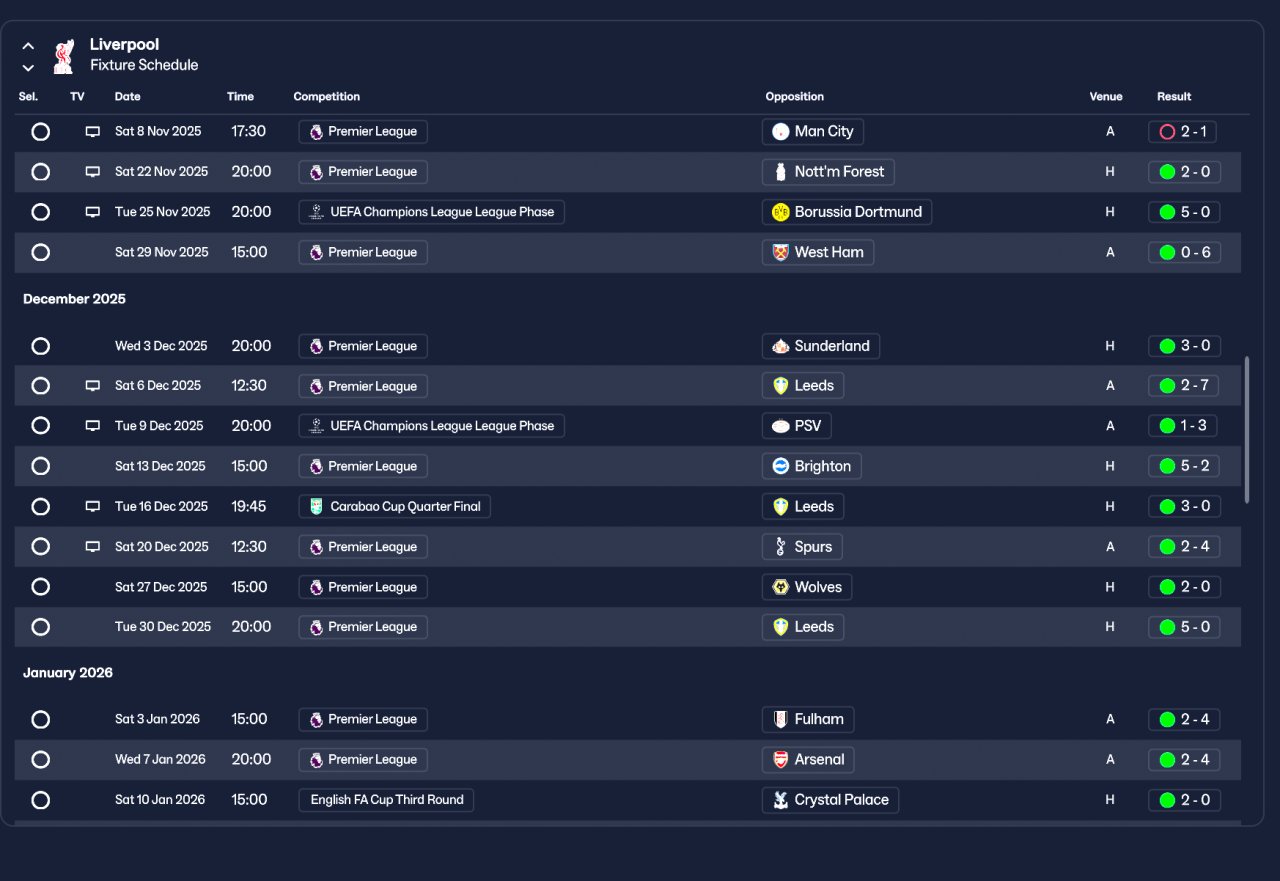
Task: Sort by the Result column header
Action: click(x=1174, y=97)
